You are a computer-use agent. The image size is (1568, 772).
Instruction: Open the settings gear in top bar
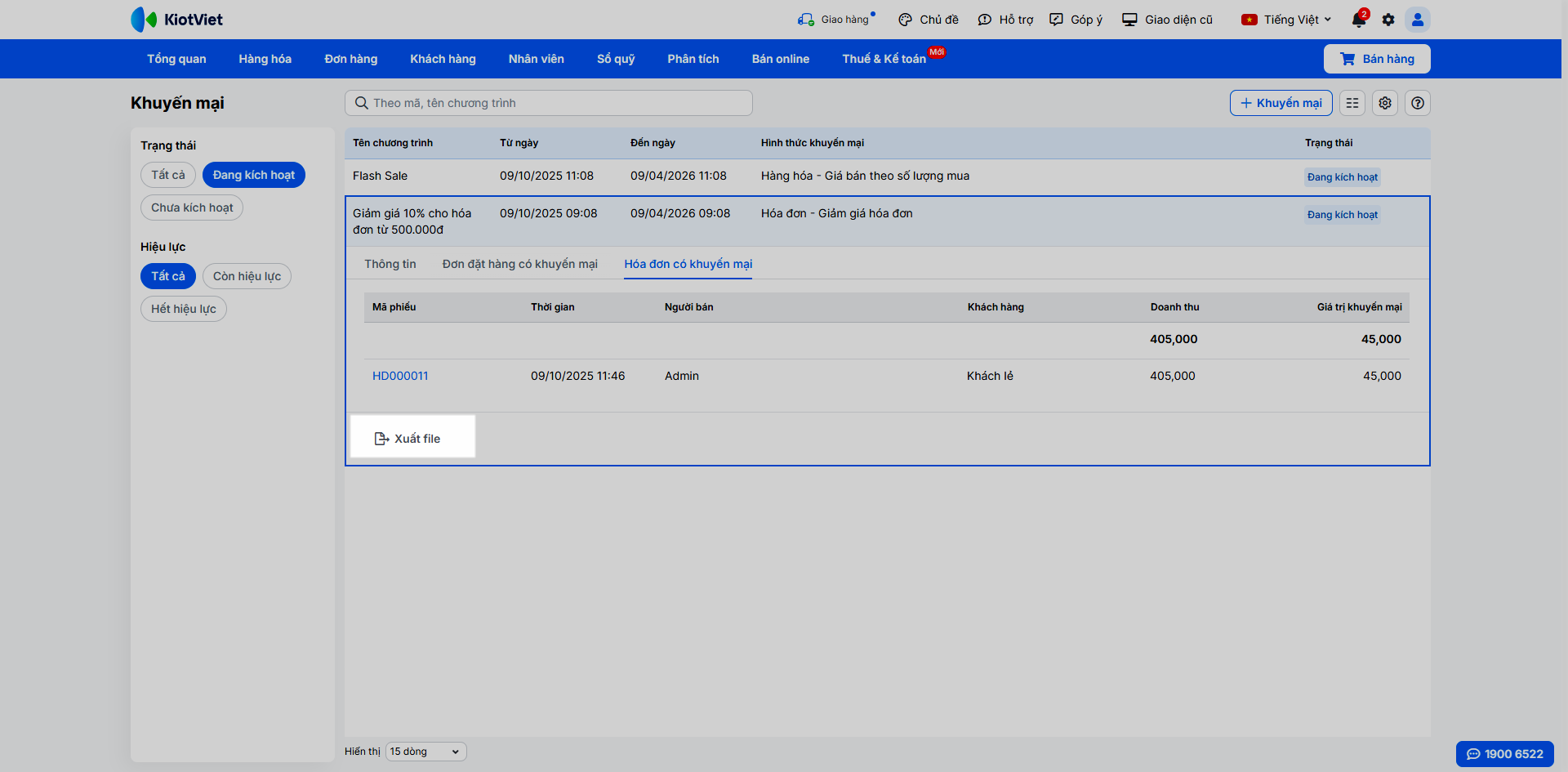click(x=1388, y=20)
